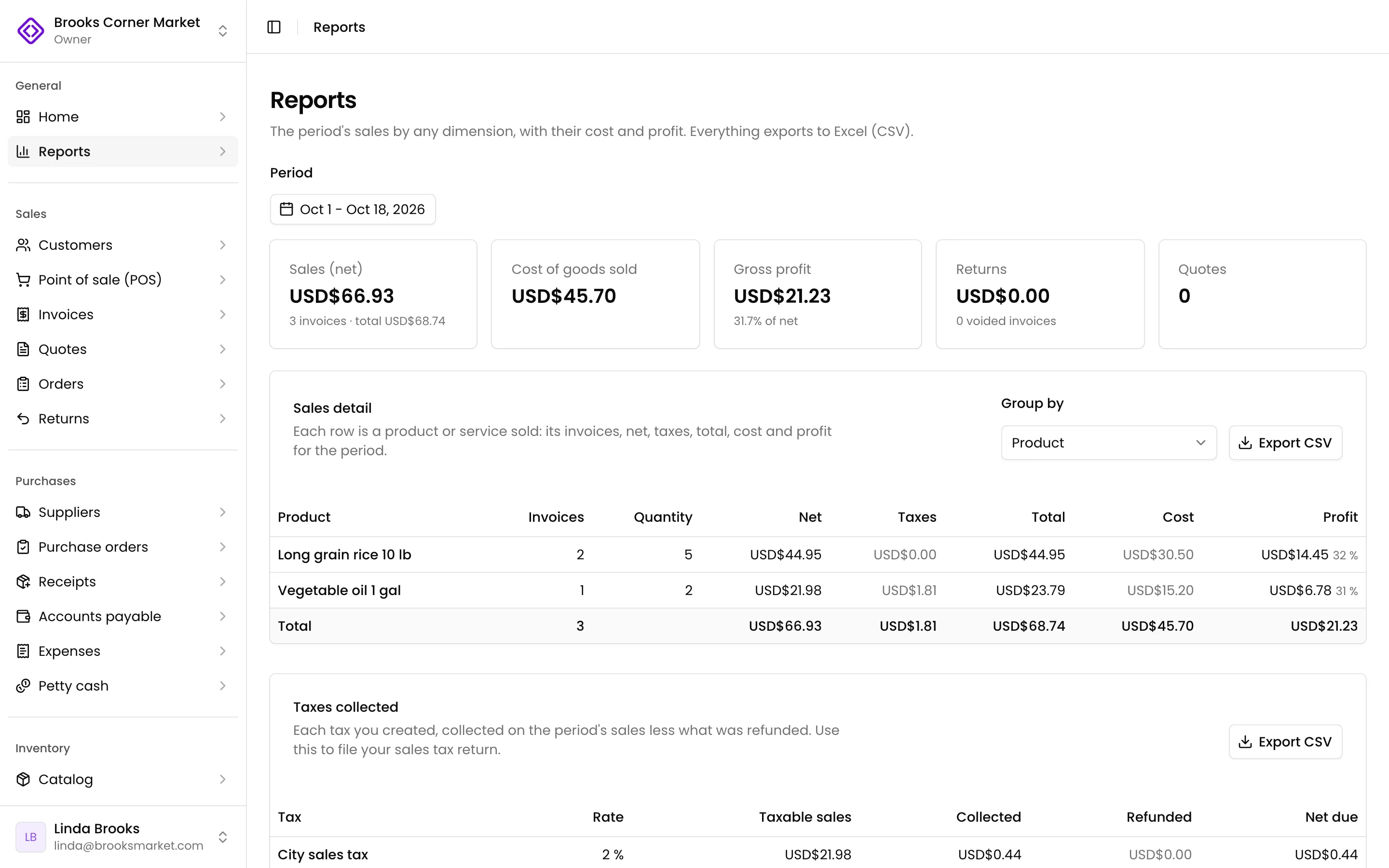The image size is (1389, 868).
Task: Click the City sales tax row
Action: click(817, 854)
